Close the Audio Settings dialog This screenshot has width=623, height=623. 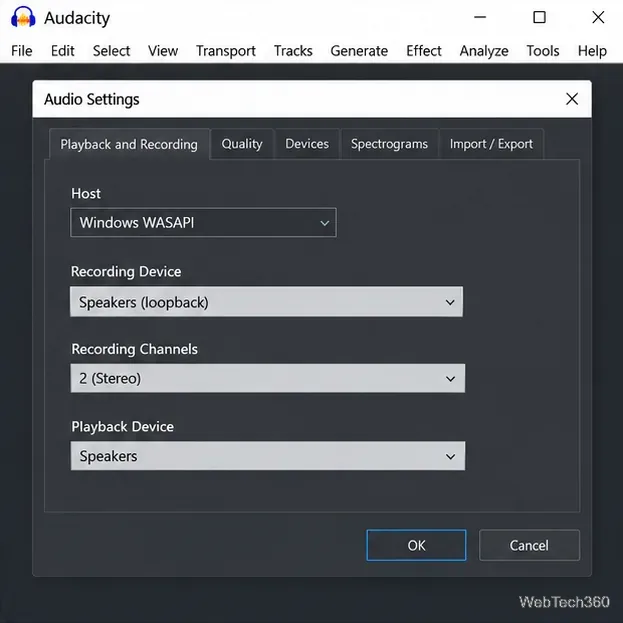click(572, 99)
